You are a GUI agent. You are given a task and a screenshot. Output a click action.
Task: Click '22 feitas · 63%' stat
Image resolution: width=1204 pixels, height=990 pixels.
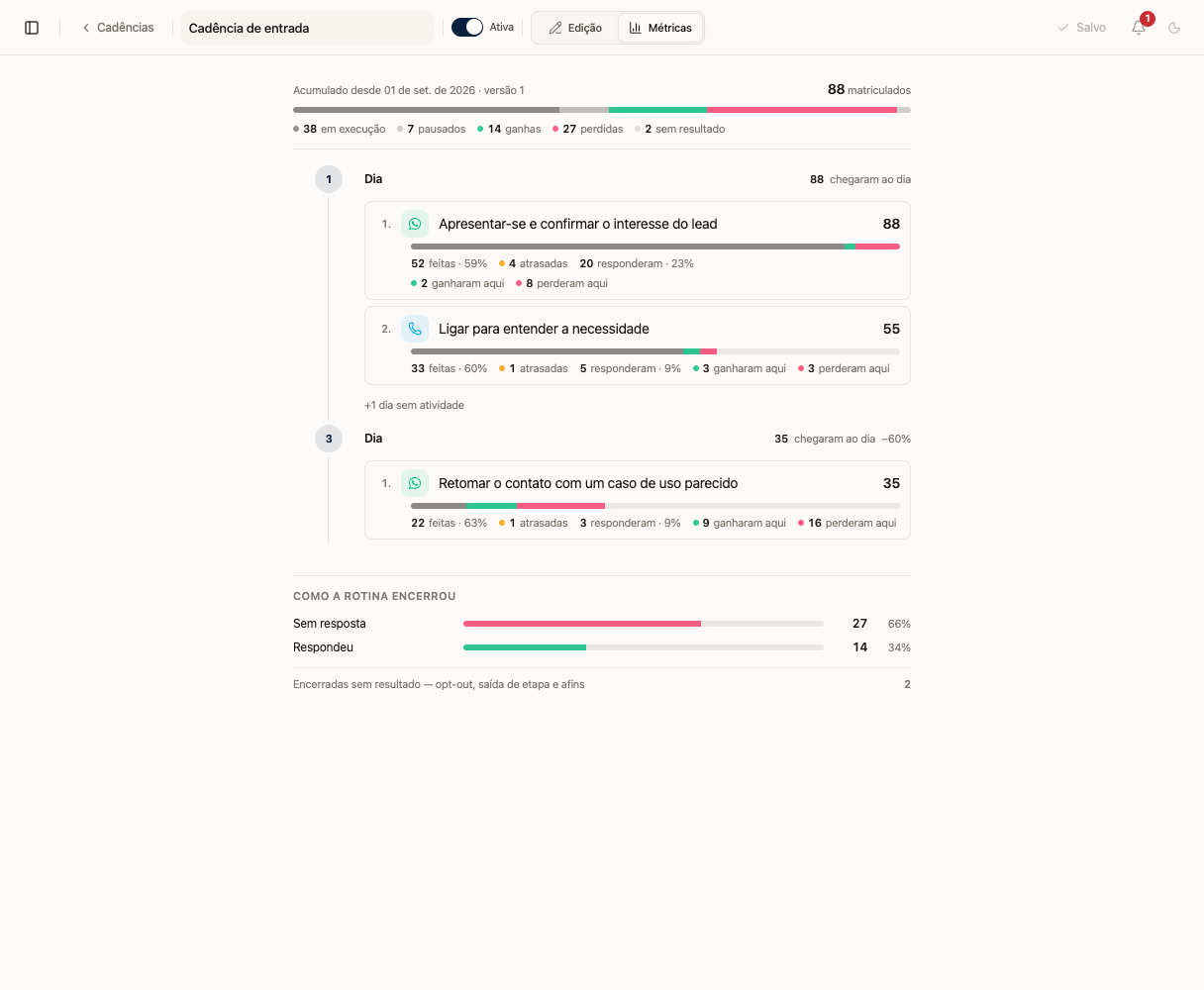point(450,523)
